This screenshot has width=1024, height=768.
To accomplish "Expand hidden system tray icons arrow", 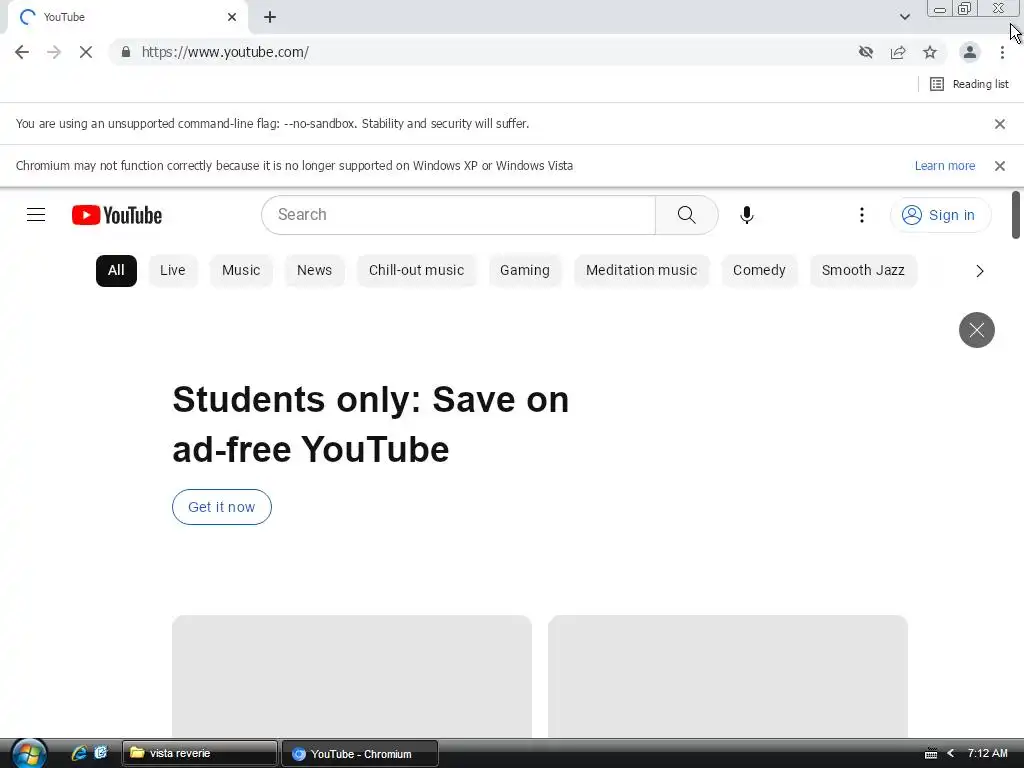I will pos(951,754).
